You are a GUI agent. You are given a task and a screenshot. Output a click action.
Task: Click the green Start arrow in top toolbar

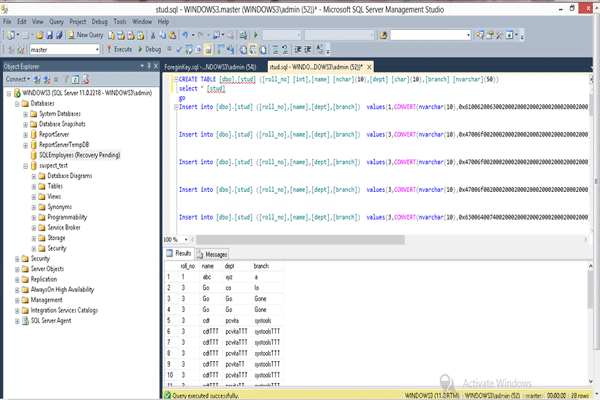(256, 35)
